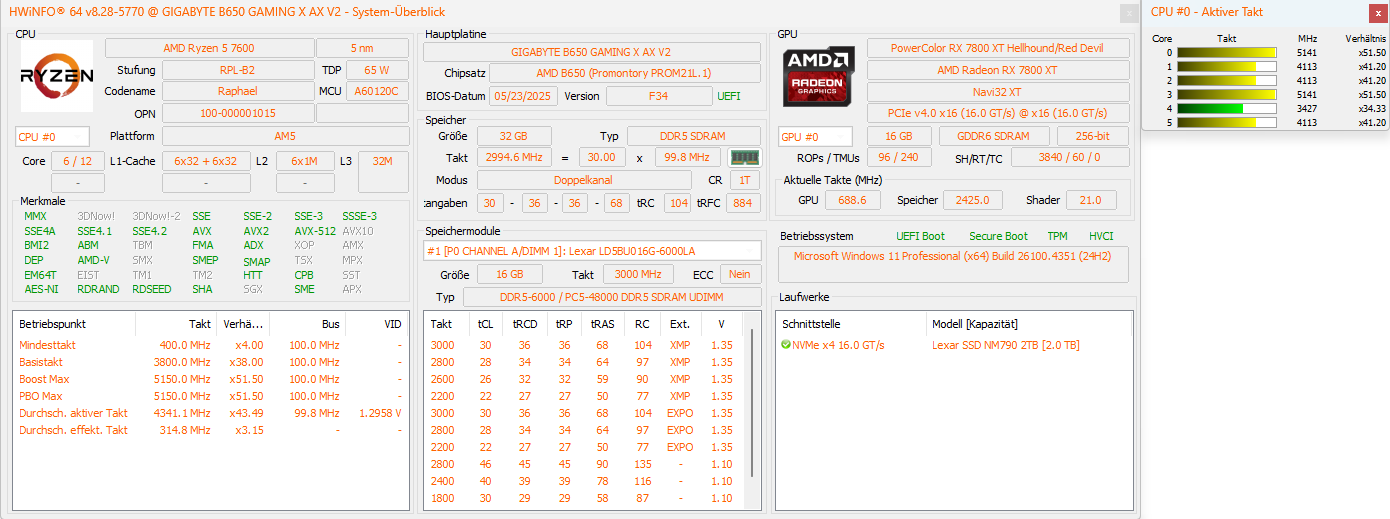Screen dimensions: 1390x519
Task: Click the Core 5 clock bar
Action: tap(1227, 123)
